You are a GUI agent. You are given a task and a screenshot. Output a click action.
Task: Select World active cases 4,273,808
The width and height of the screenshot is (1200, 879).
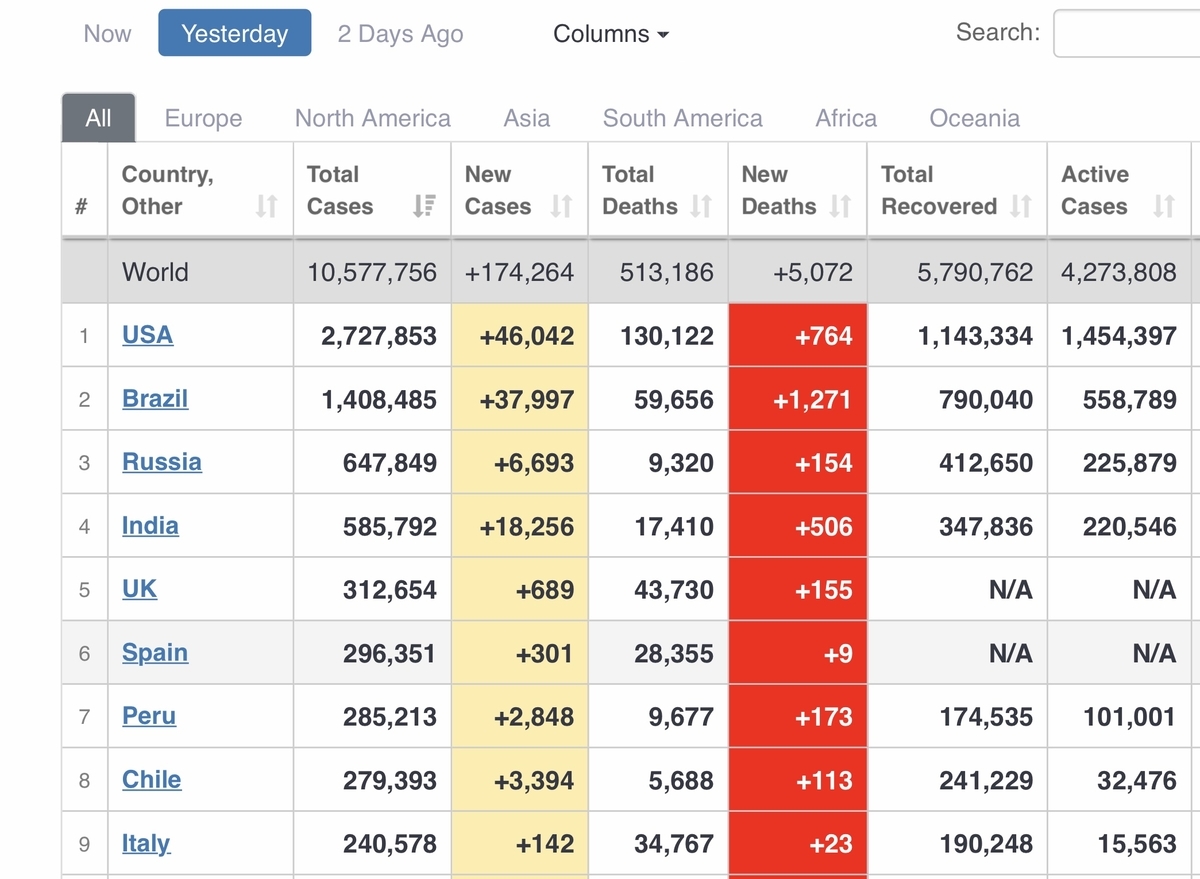point(1119,272)
